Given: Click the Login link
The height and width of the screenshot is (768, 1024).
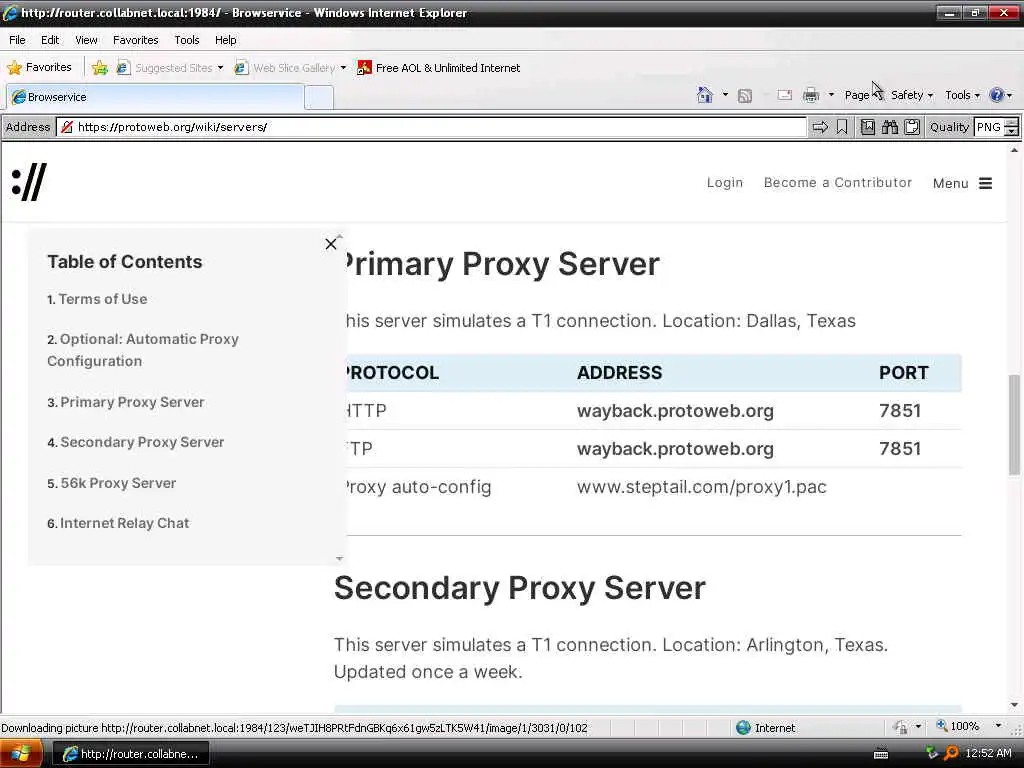Looking at the screenshot, I should [x=725, y=183].
